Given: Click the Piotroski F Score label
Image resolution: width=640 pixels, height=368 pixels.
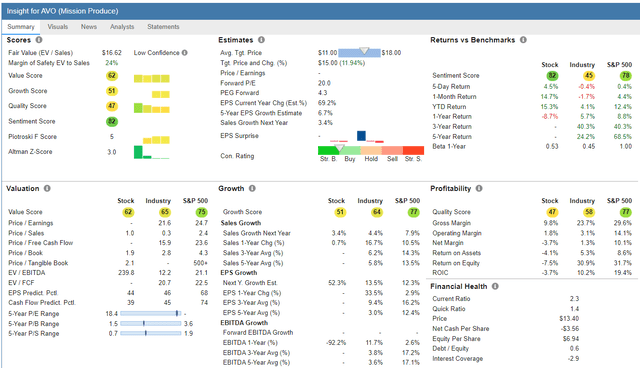Looking at the screenshot, I should pos(32,137).
